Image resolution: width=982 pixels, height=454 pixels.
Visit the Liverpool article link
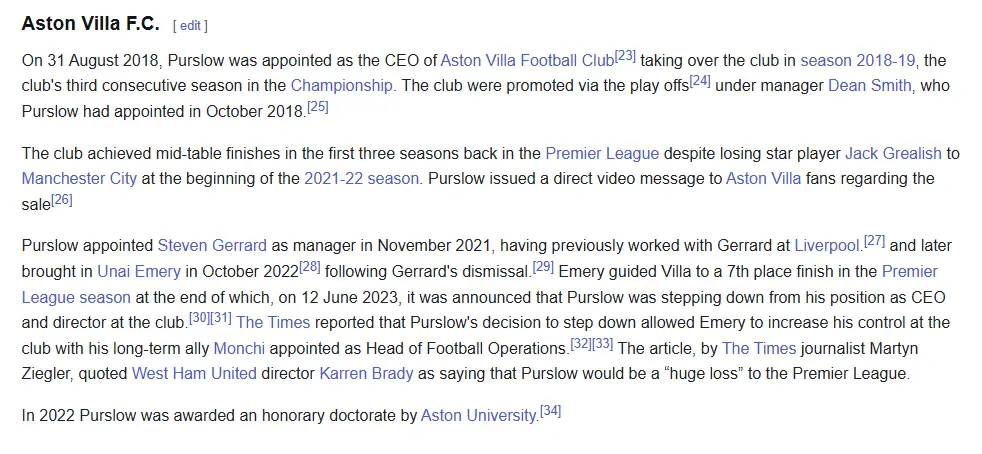point(828,245)
